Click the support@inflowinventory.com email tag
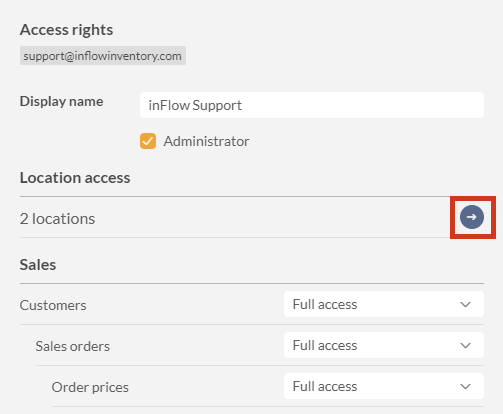Viewport: 503px width, 414px height. coord(103,56)
